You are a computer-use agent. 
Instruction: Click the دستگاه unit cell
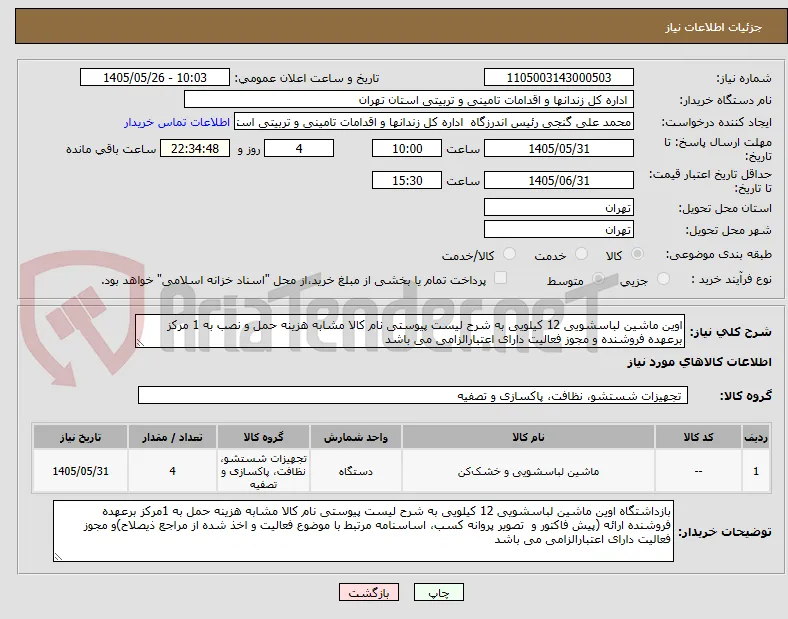[356, 471]
